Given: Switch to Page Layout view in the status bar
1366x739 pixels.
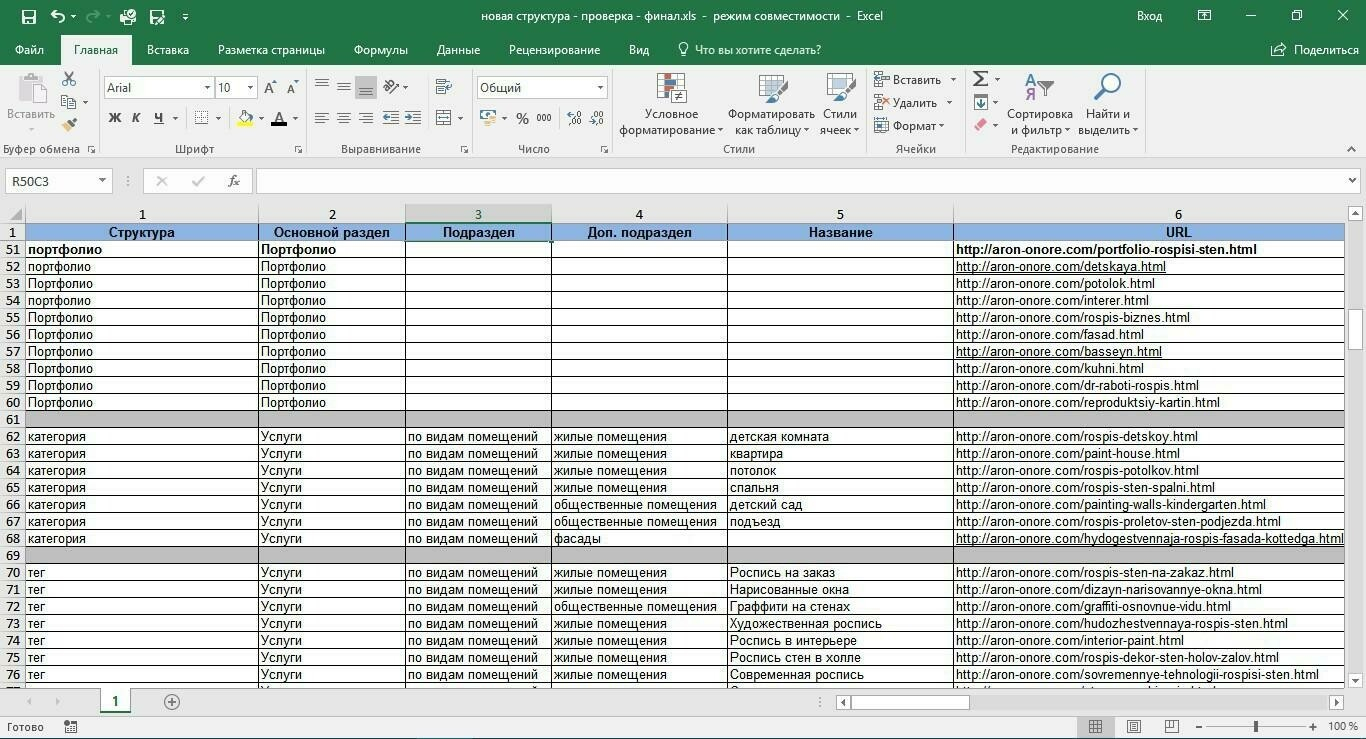Looking at the screenshot, I should coord(1133,726).
